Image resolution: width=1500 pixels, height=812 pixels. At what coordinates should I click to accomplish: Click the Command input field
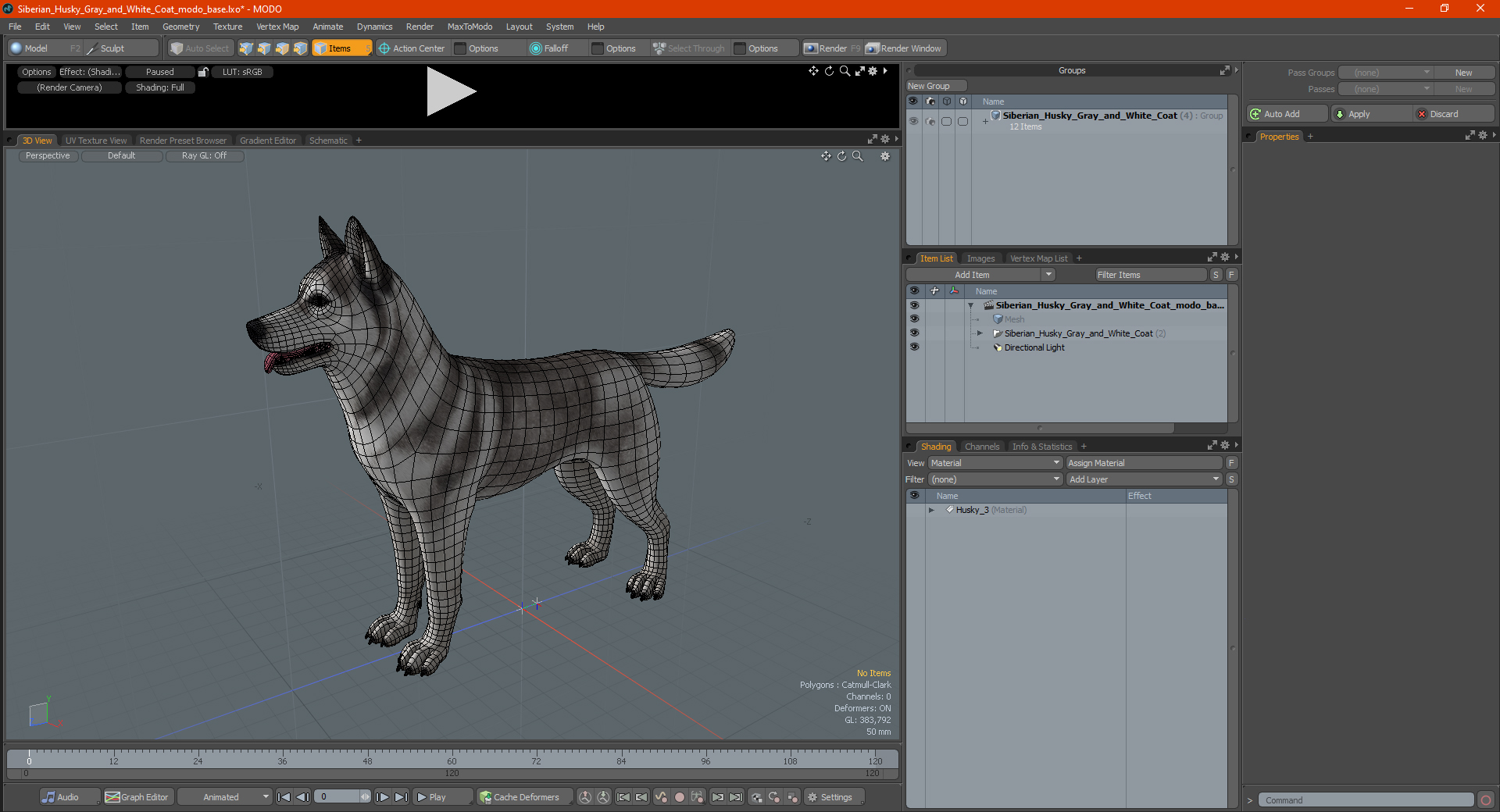click(x=1366, y=800)
